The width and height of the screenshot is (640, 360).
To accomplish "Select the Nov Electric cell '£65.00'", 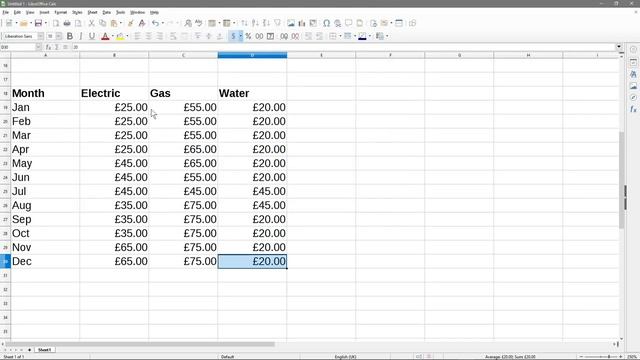I will point(114,247).
